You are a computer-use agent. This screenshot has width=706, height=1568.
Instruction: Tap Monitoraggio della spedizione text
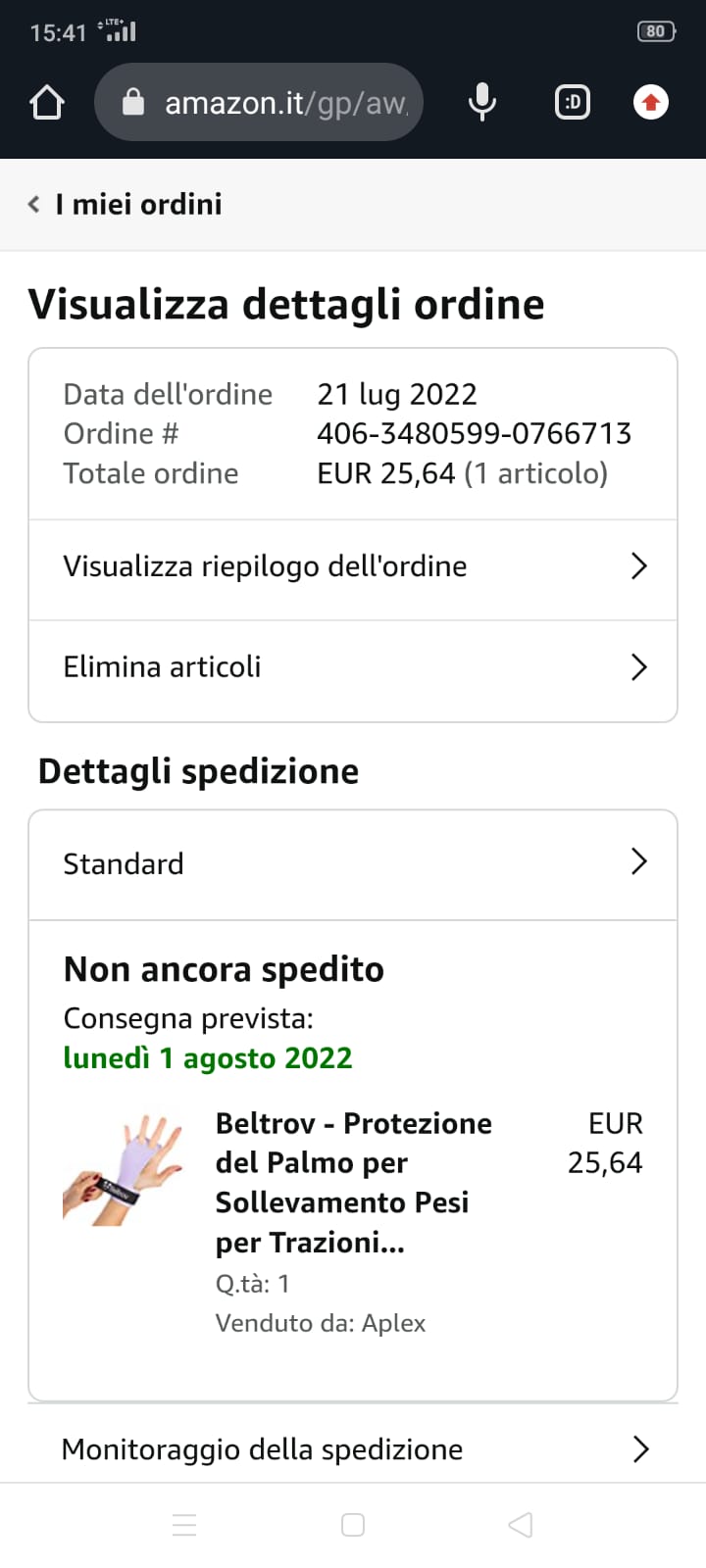(262, 1449)
